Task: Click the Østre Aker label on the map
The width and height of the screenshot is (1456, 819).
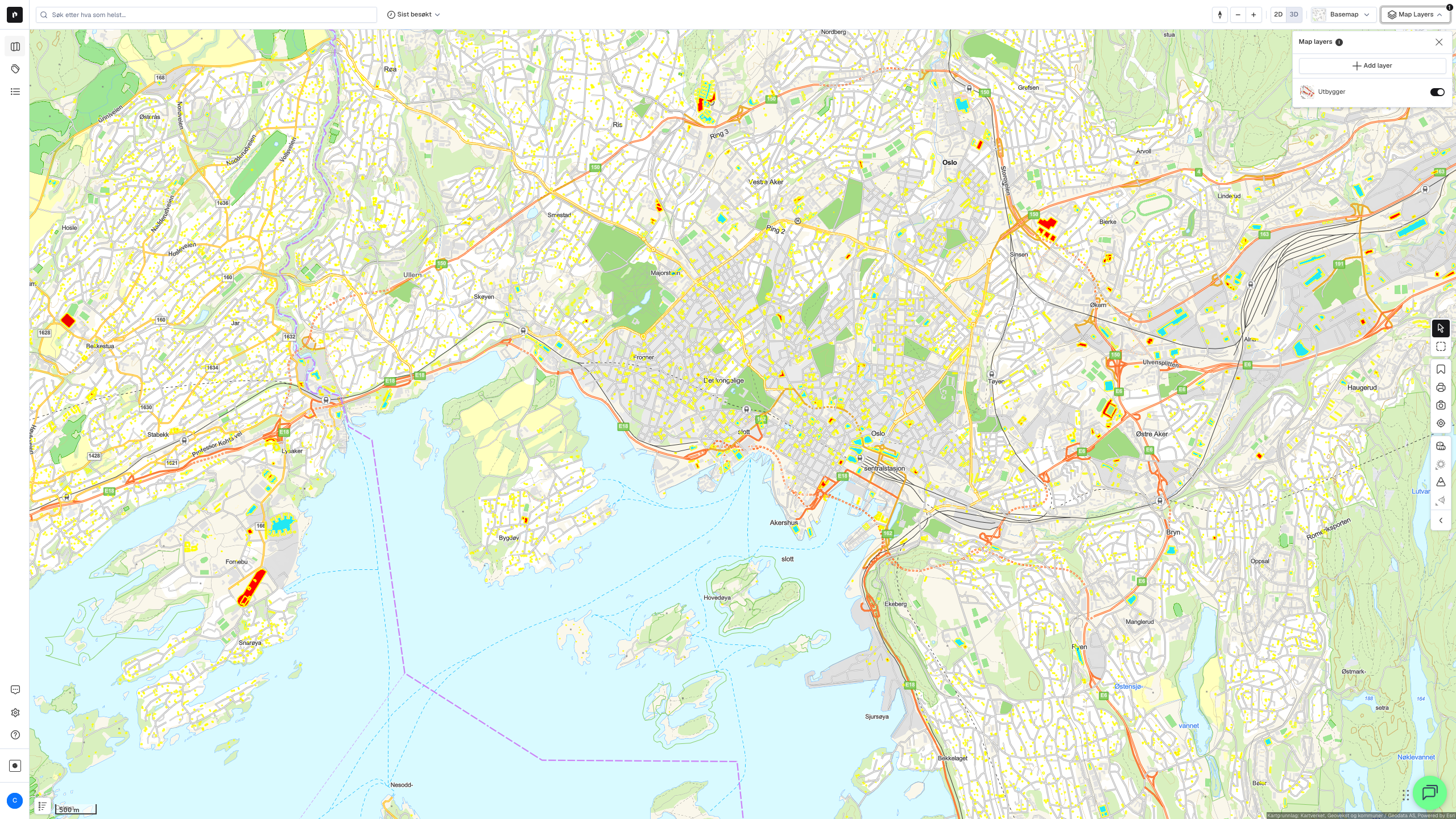Action: [1152, 434]
